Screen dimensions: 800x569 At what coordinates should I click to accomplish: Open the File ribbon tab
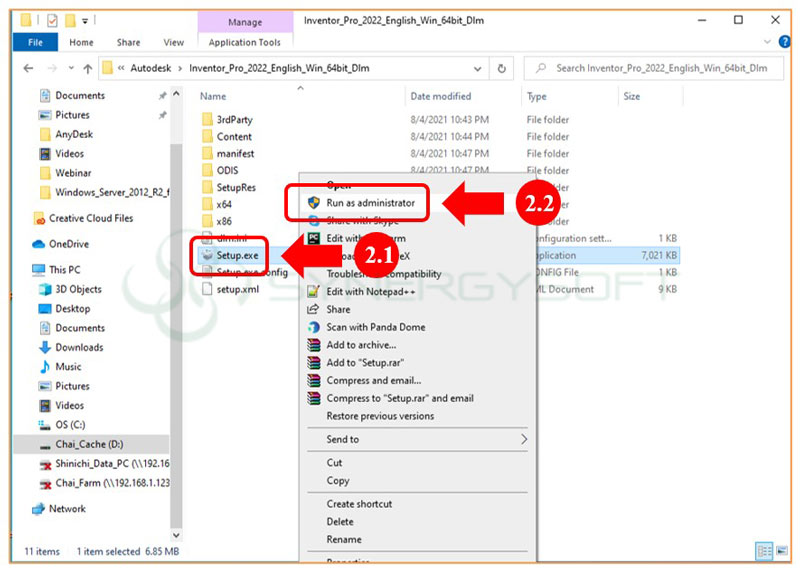(x=35, y=43)
